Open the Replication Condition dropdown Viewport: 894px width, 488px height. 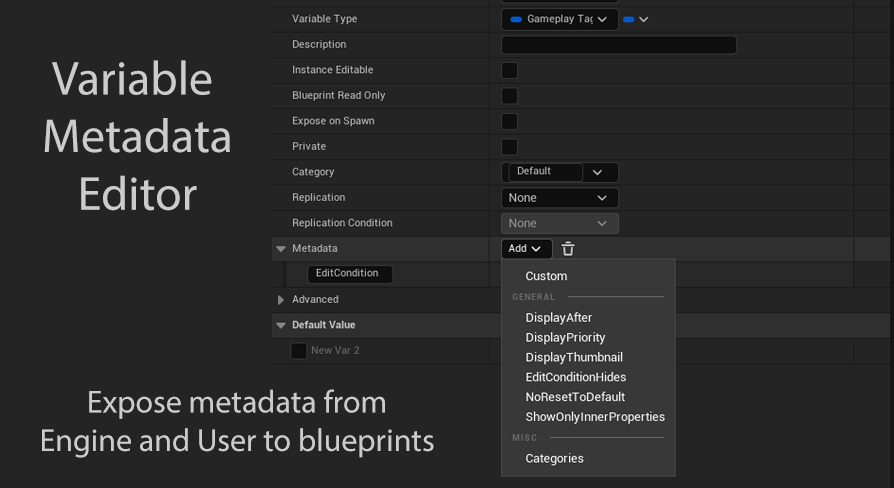click(559, 223)
